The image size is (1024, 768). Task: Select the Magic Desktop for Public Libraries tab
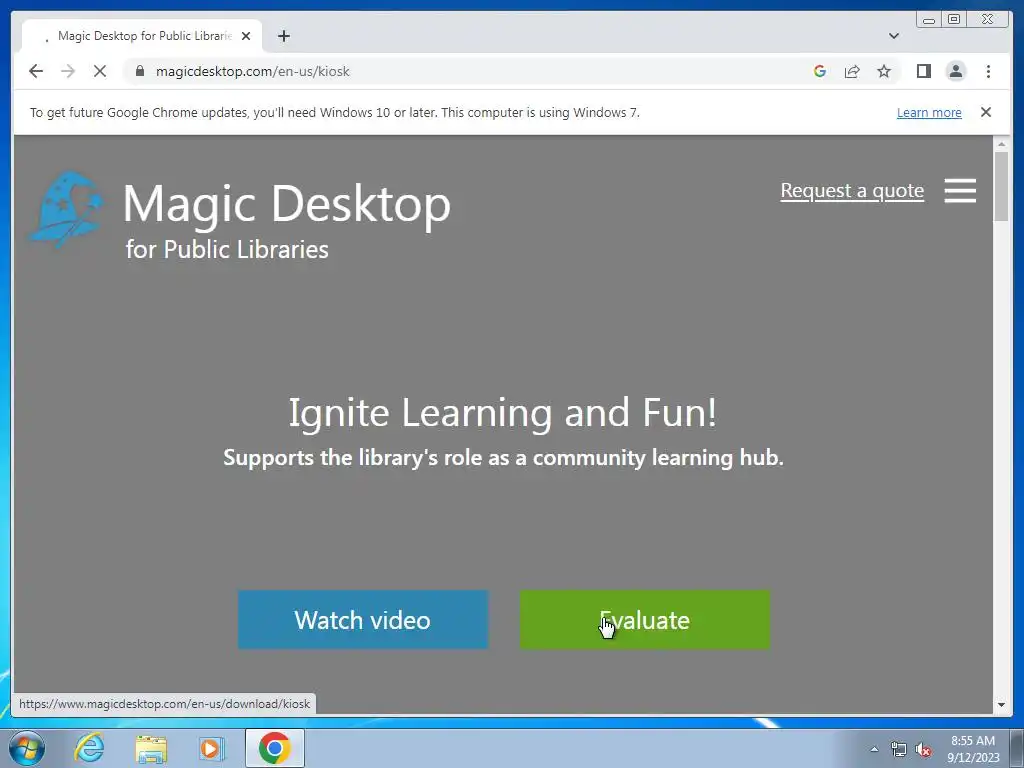[x=142, y=36]
